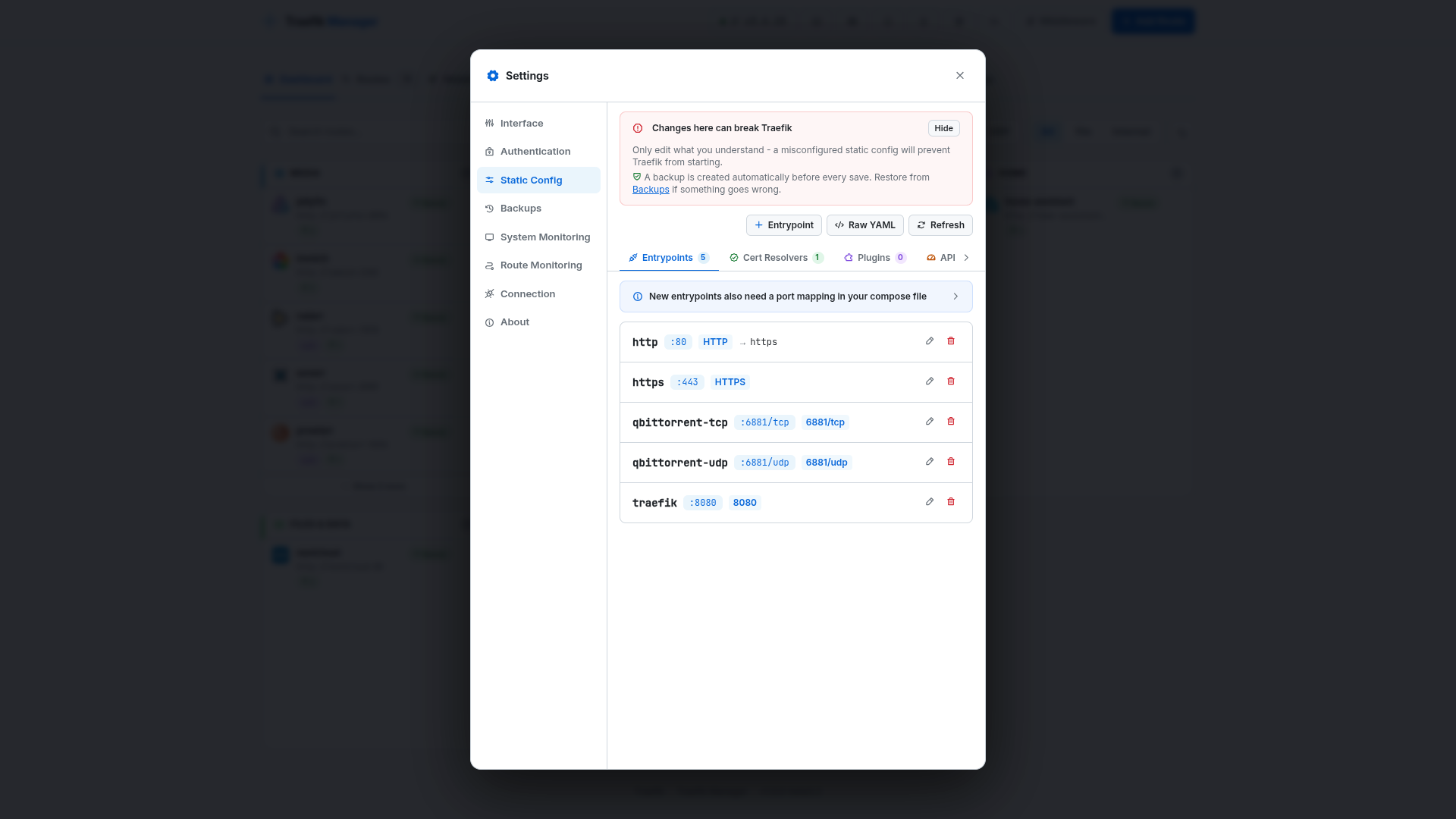Click the https redirect target text
Screen dimensions: 1456x819
pos(764,342)
